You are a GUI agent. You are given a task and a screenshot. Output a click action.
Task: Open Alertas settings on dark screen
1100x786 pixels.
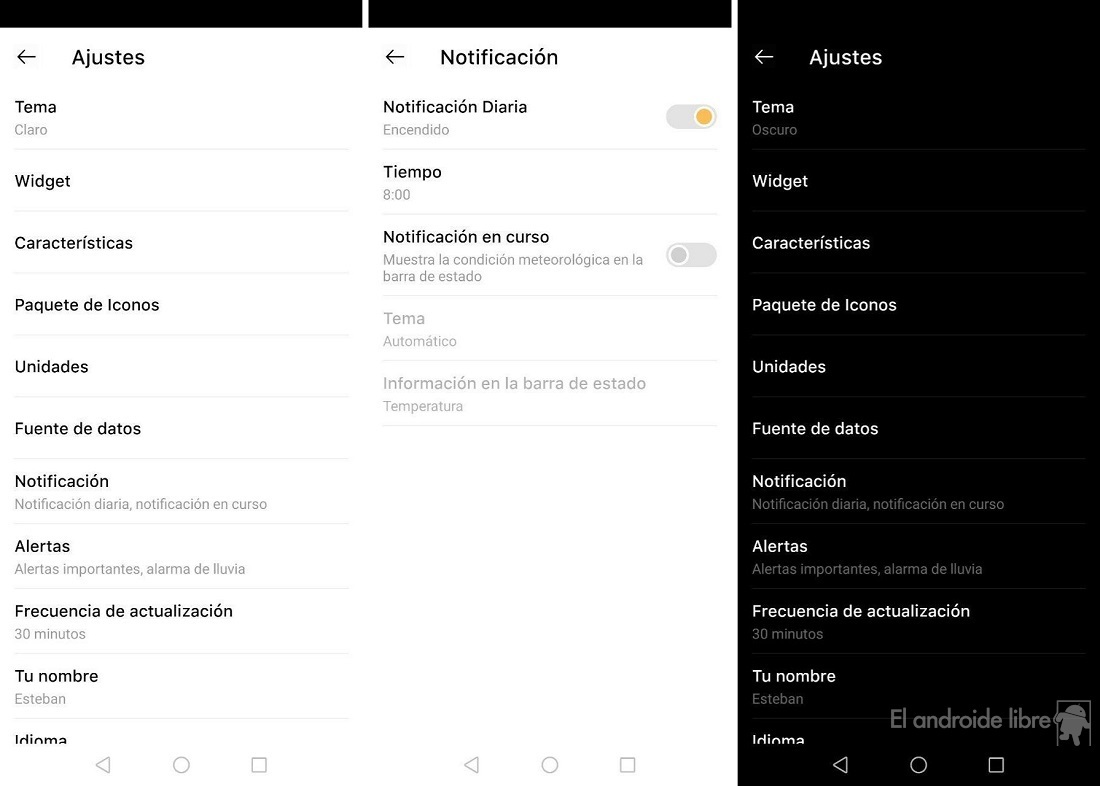(918, 557)
